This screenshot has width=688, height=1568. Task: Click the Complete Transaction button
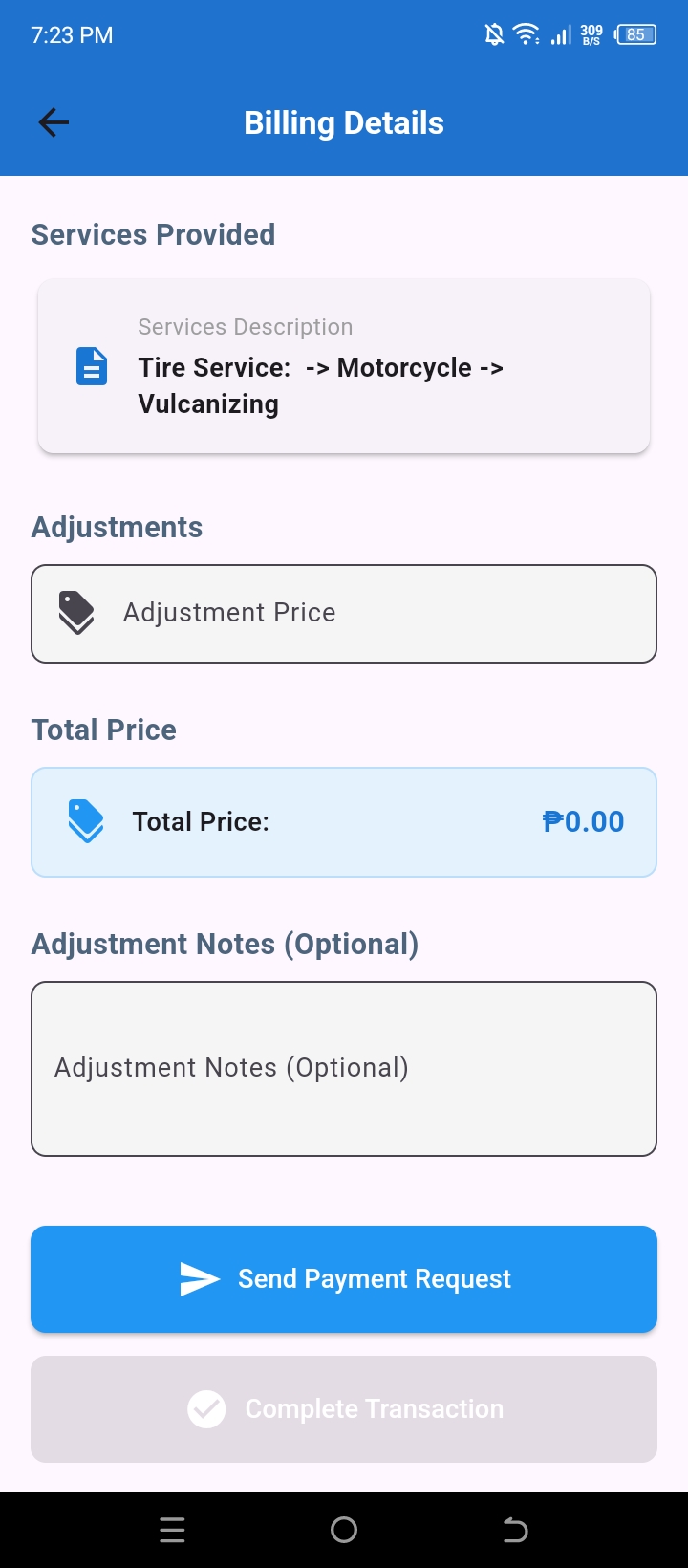coord(344,1409)
